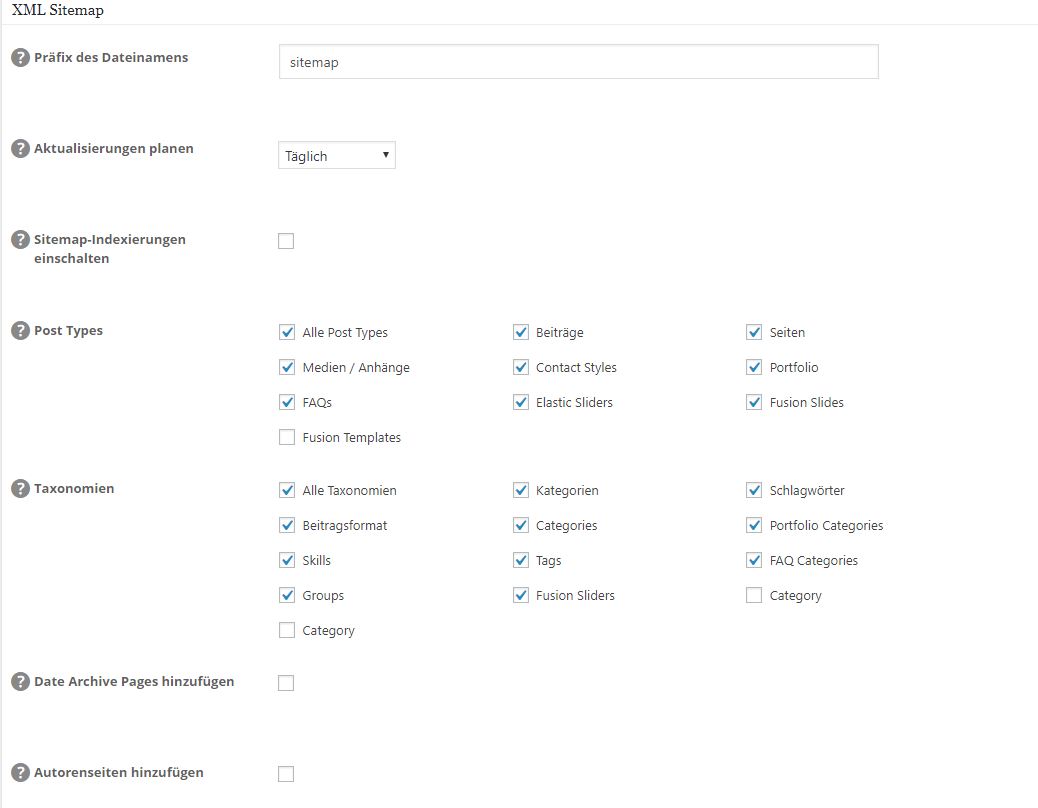Click the Taxonomien help question mark
Image resolution: width=1038 pixels, height=808 pixels.
tap(20, 489)
